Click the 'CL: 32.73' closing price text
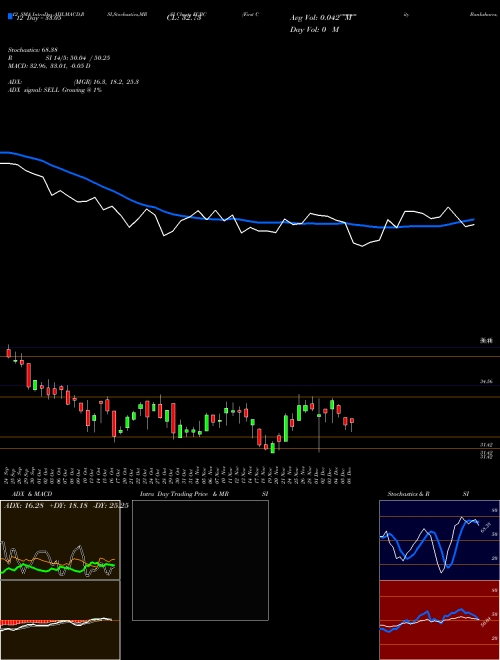This screenshot has width=500, height=660. tap(184, 19)
